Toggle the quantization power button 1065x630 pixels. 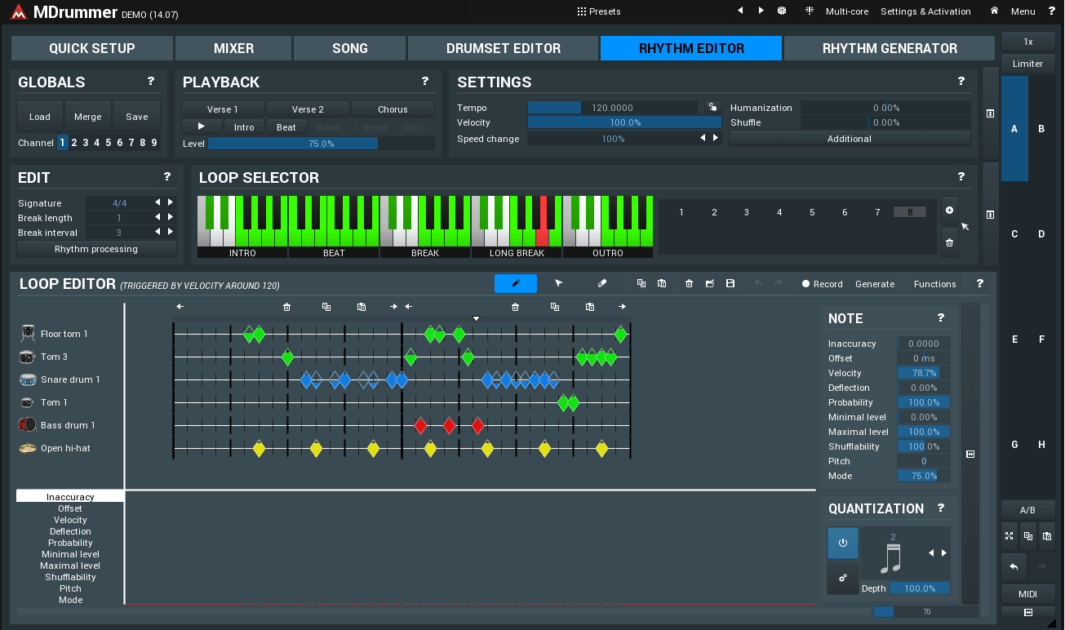click(843, 543)
